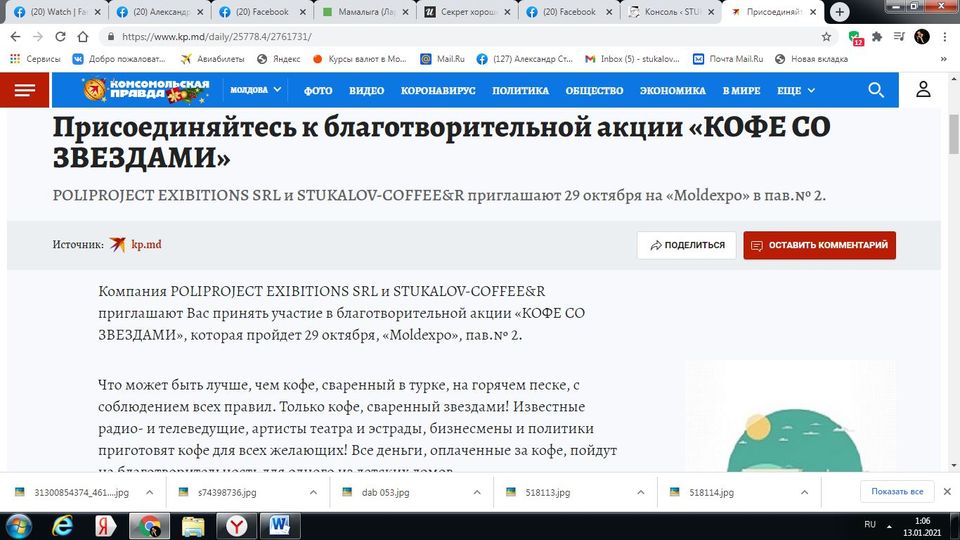This screenshot has height=540, width=960.
Task: Open the КОРОНАВИРУС section
Action: coord(438,91)
